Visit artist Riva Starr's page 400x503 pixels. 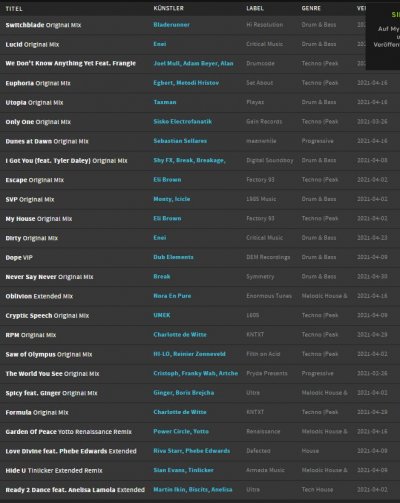click(x=167, y=451)
